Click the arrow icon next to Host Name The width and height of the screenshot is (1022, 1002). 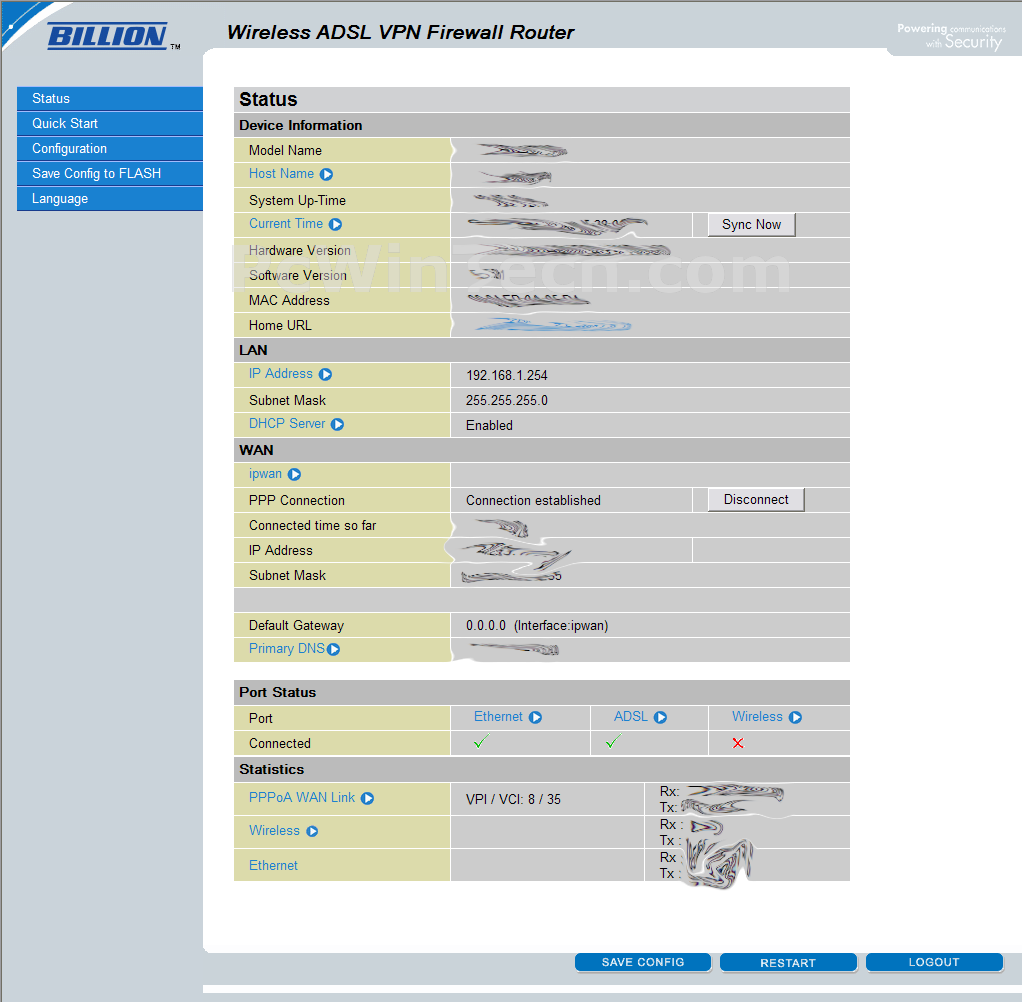pyautogui.click(x=327, y=175)
